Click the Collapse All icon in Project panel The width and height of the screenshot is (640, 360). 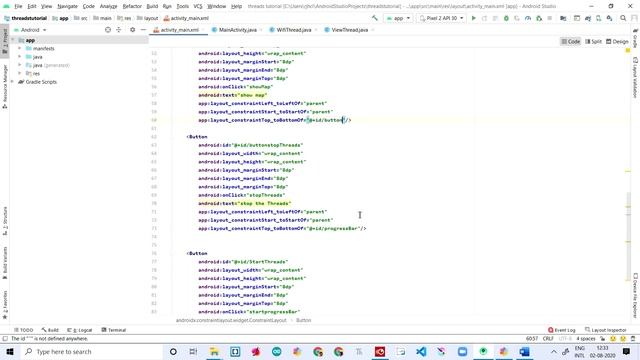(119, 30)
